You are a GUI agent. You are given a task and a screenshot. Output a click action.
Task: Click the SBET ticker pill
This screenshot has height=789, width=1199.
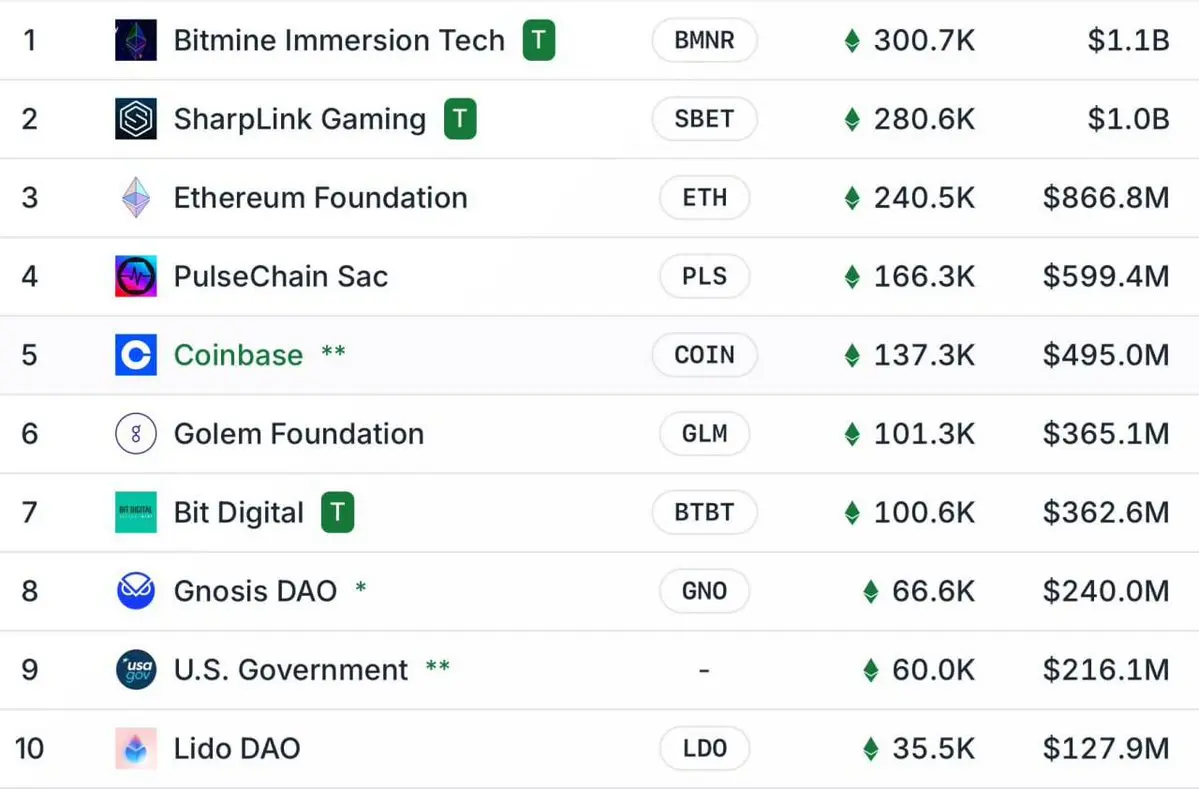pos(704,119)
